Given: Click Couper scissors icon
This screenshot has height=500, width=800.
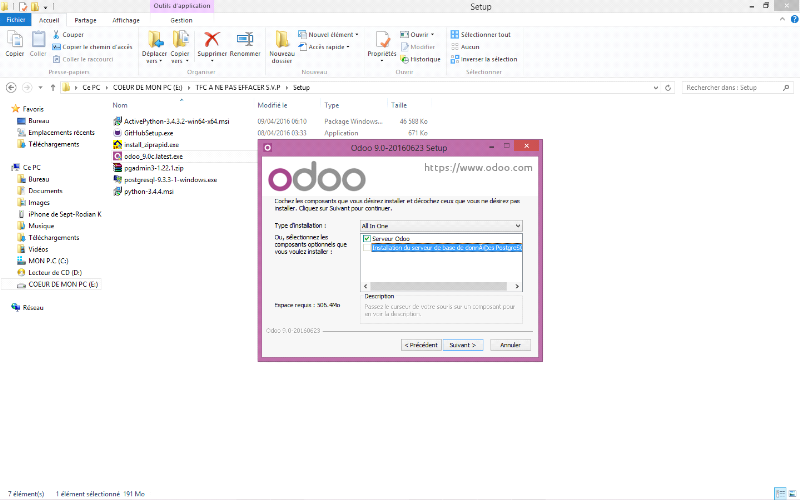Looking at the screenshot, I should (56, 34).
